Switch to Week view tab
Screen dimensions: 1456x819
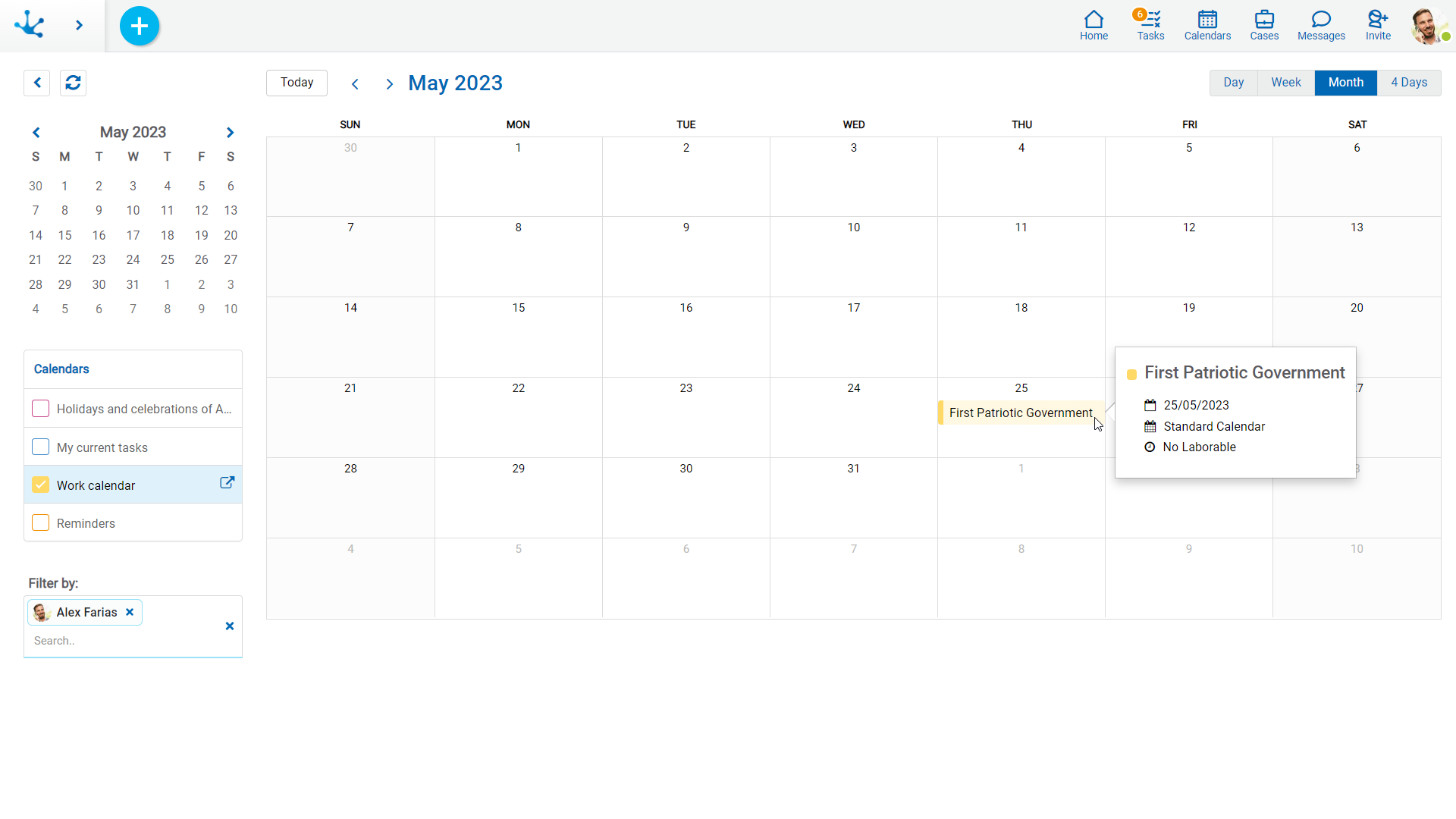click(1285, 83)
